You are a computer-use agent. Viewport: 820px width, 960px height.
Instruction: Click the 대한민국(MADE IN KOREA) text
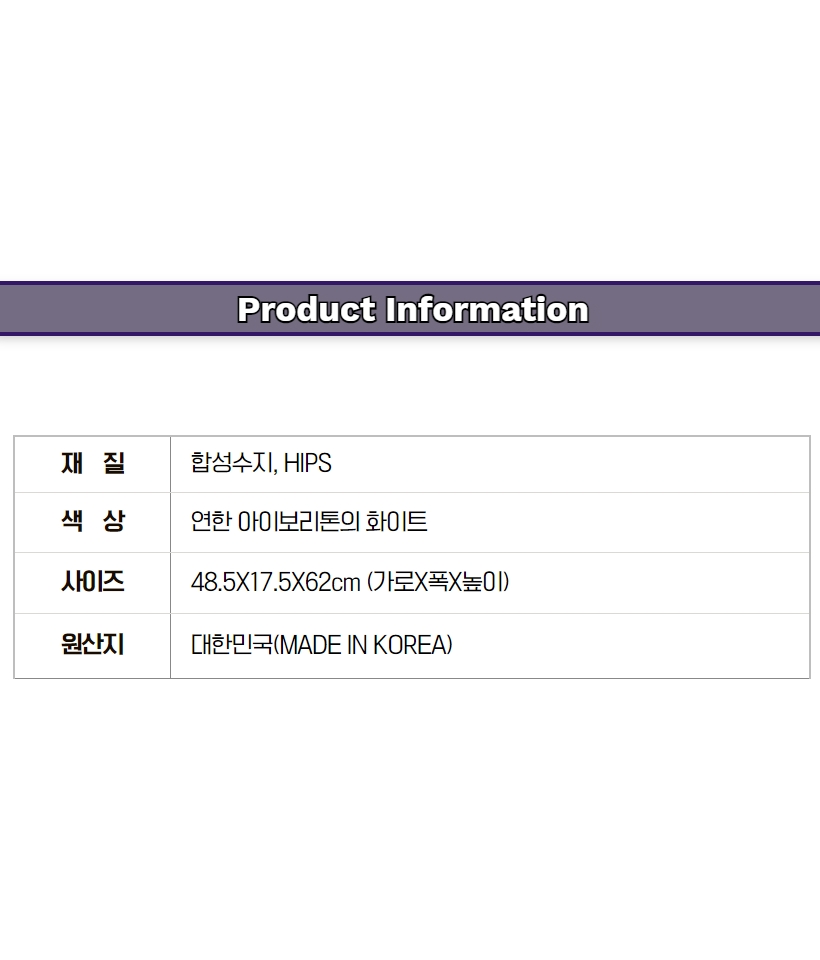click(322, 645)
